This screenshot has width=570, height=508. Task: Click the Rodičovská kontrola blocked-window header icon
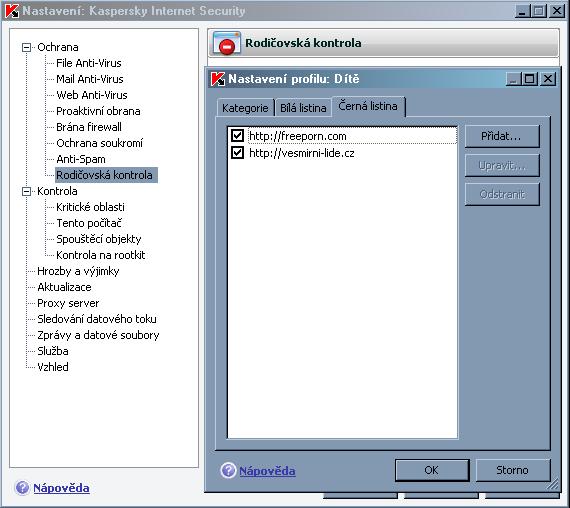(226, 43)
